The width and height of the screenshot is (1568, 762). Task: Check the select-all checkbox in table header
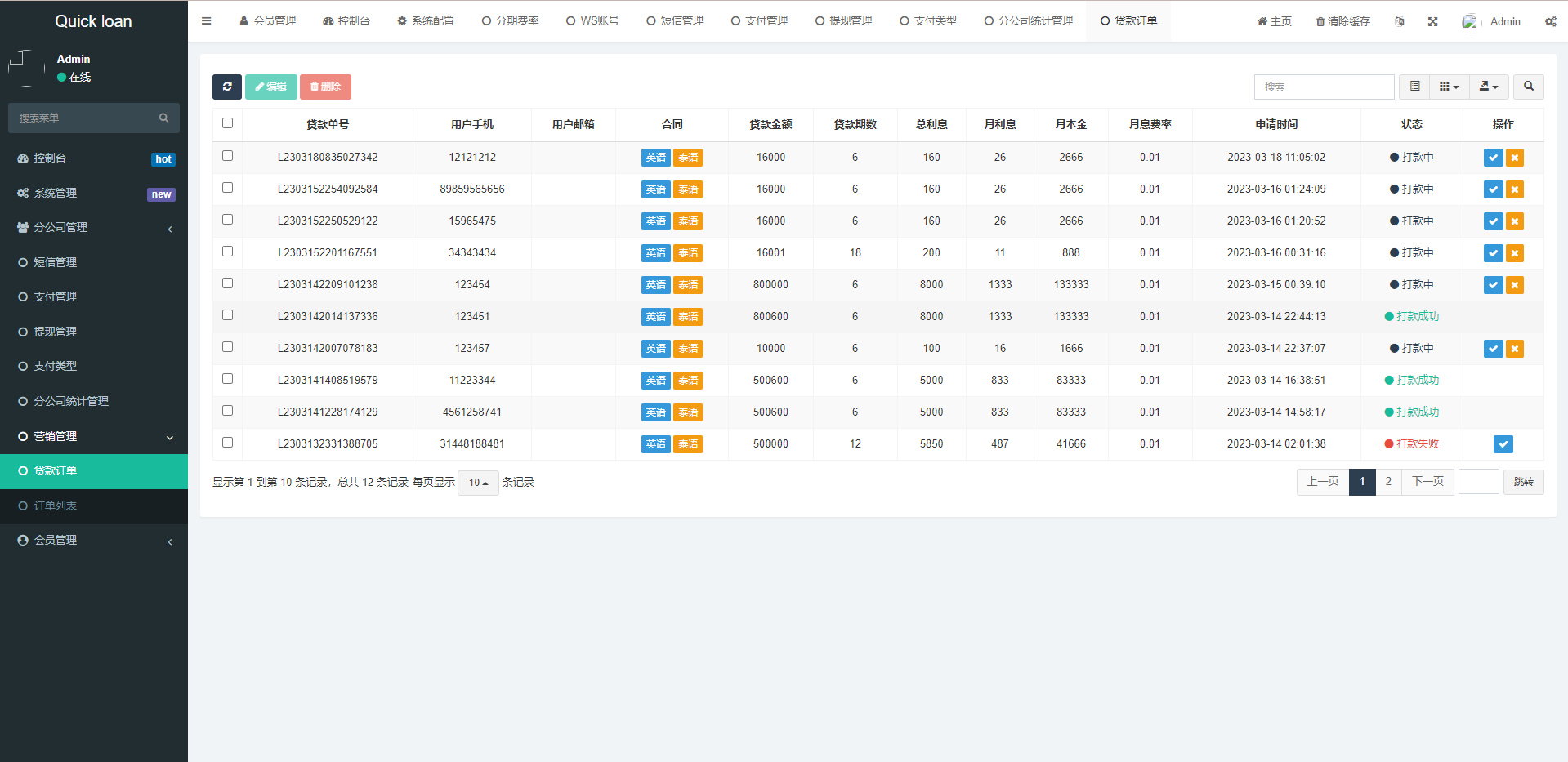coord(227,123)
